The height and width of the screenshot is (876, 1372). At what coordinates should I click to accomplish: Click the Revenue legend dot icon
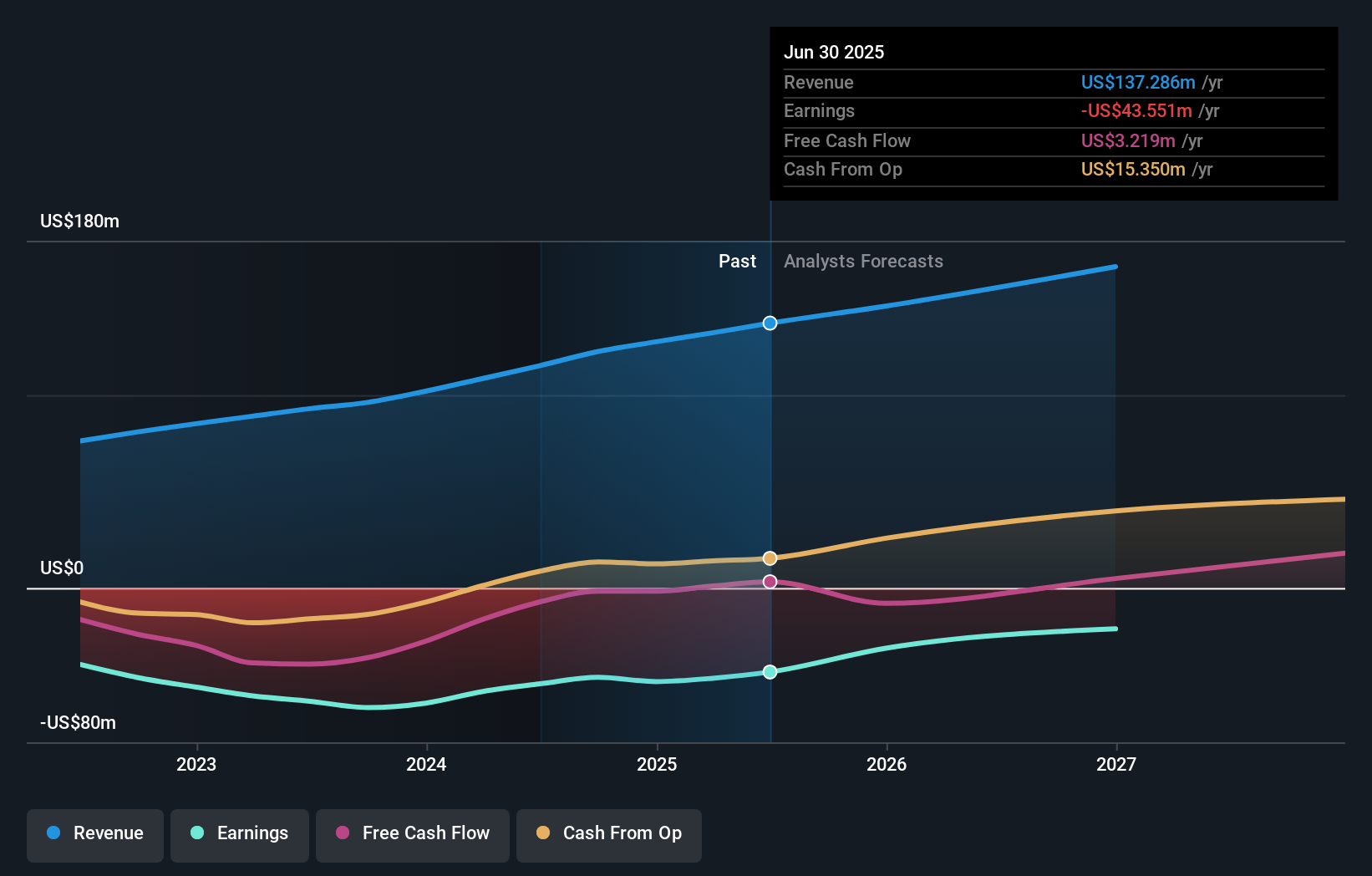click(53, 833)
